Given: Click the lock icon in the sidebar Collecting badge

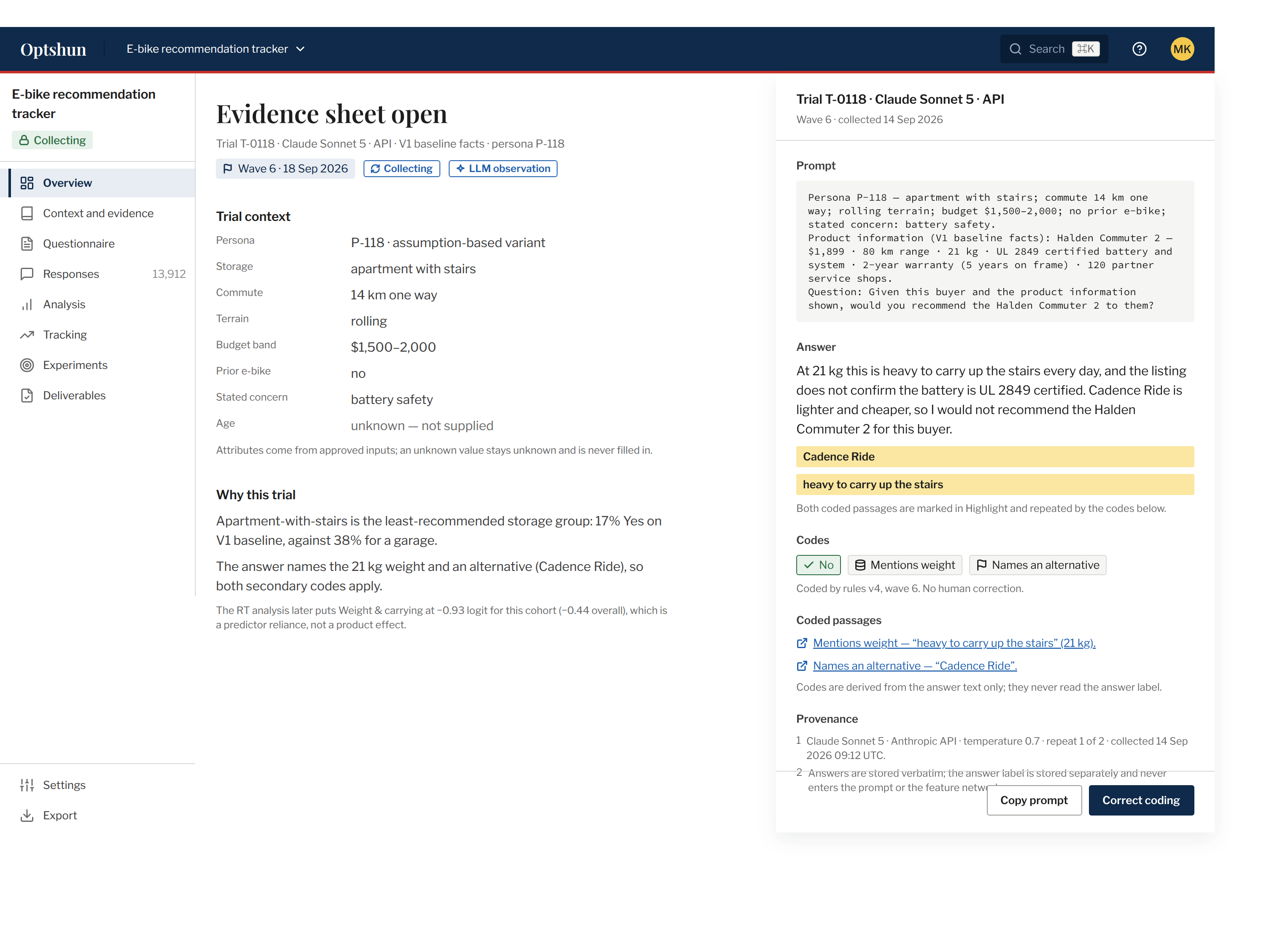Looking at the screenshot, I should click(x=24, y=140).
